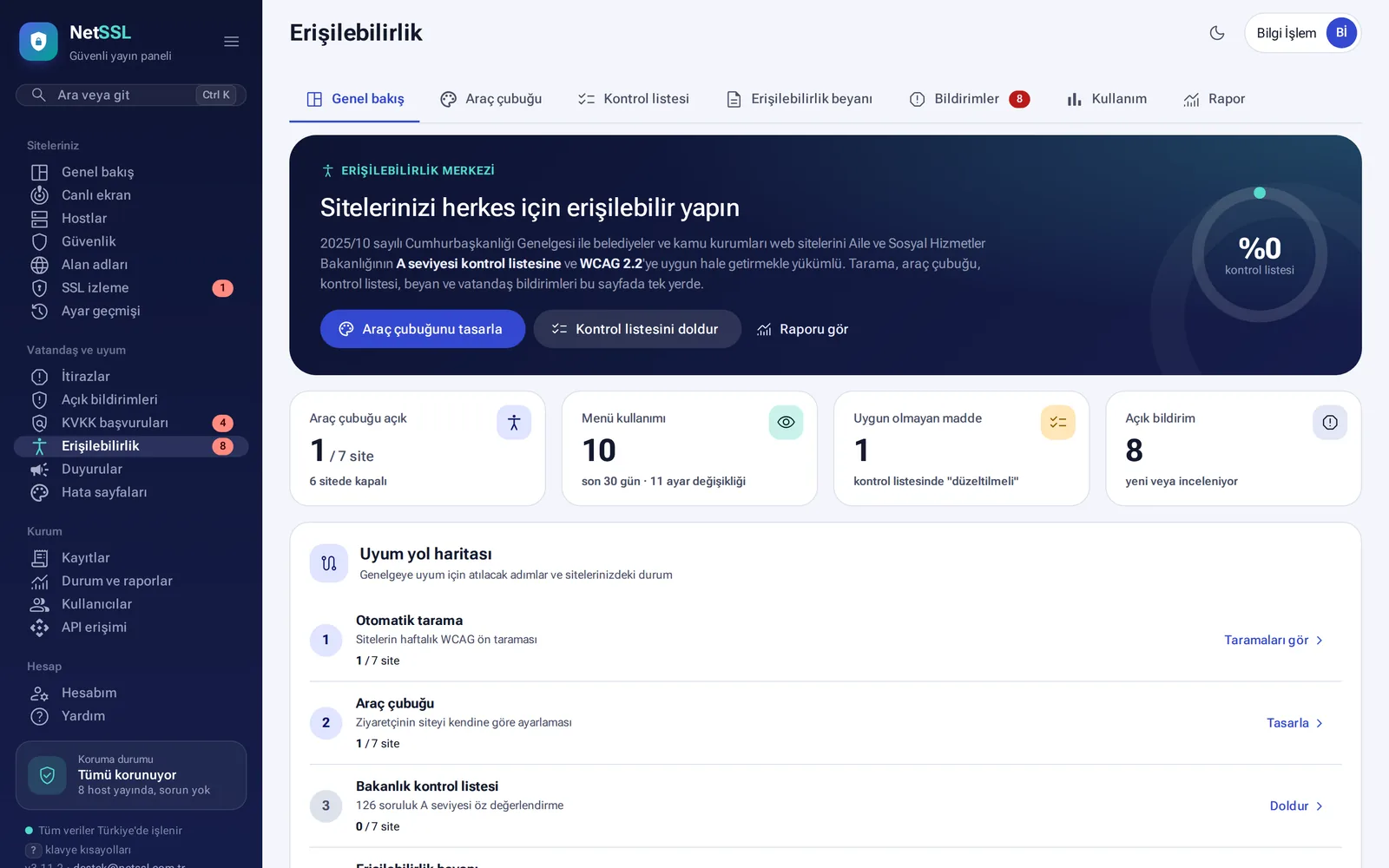Open Güvenlik in sidebar
The height and width of the screenshot is (868, 1389).
point(131,241)
